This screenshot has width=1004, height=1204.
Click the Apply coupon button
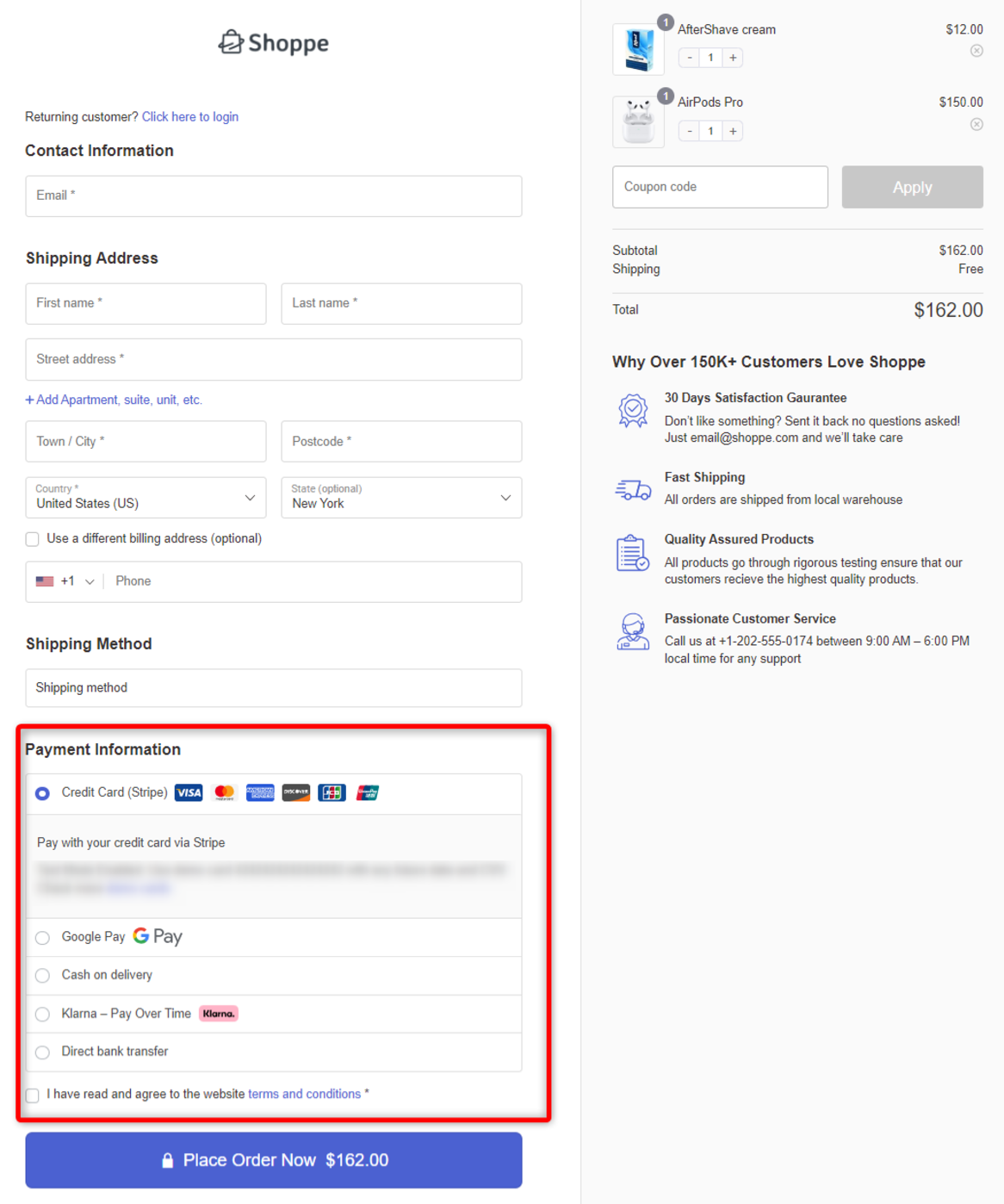click(912, 187)
